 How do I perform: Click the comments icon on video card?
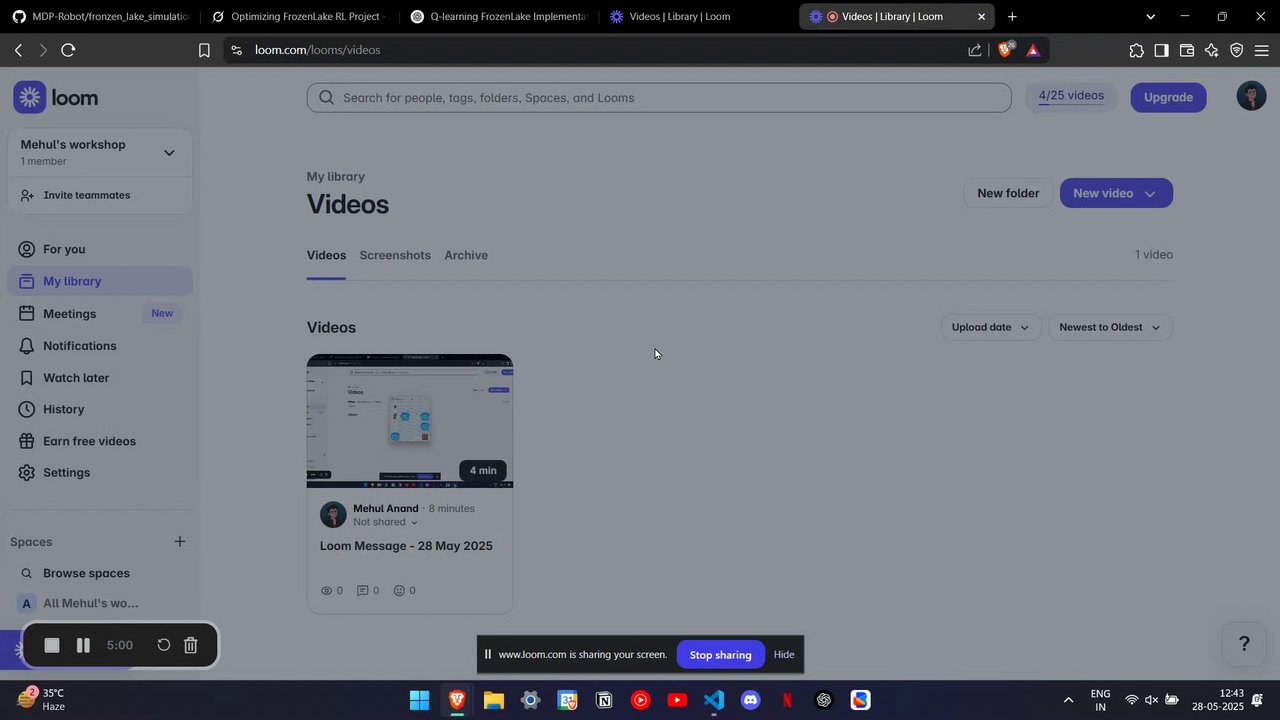point(363,591)
